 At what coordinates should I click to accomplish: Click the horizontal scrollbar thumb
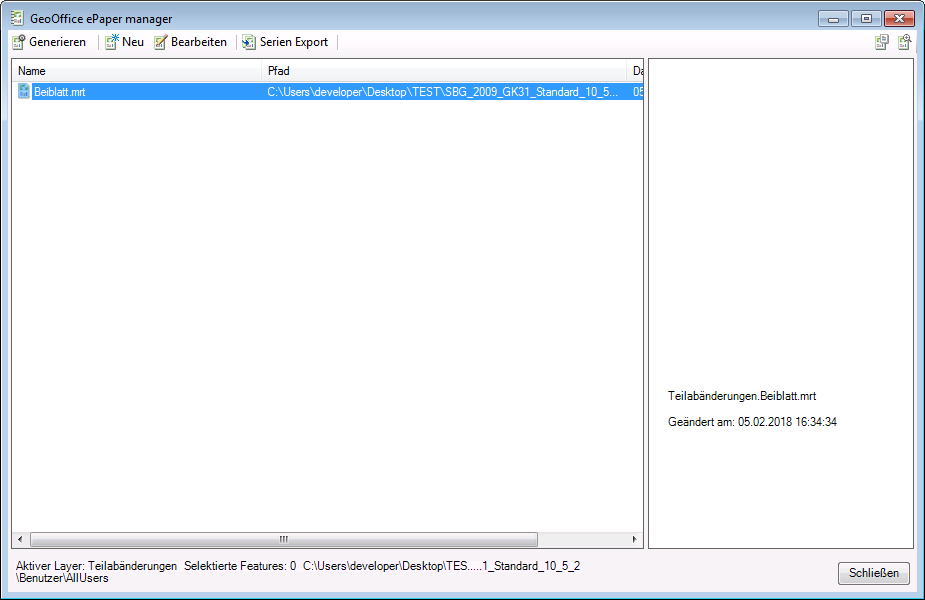click(x=285, y=538)
